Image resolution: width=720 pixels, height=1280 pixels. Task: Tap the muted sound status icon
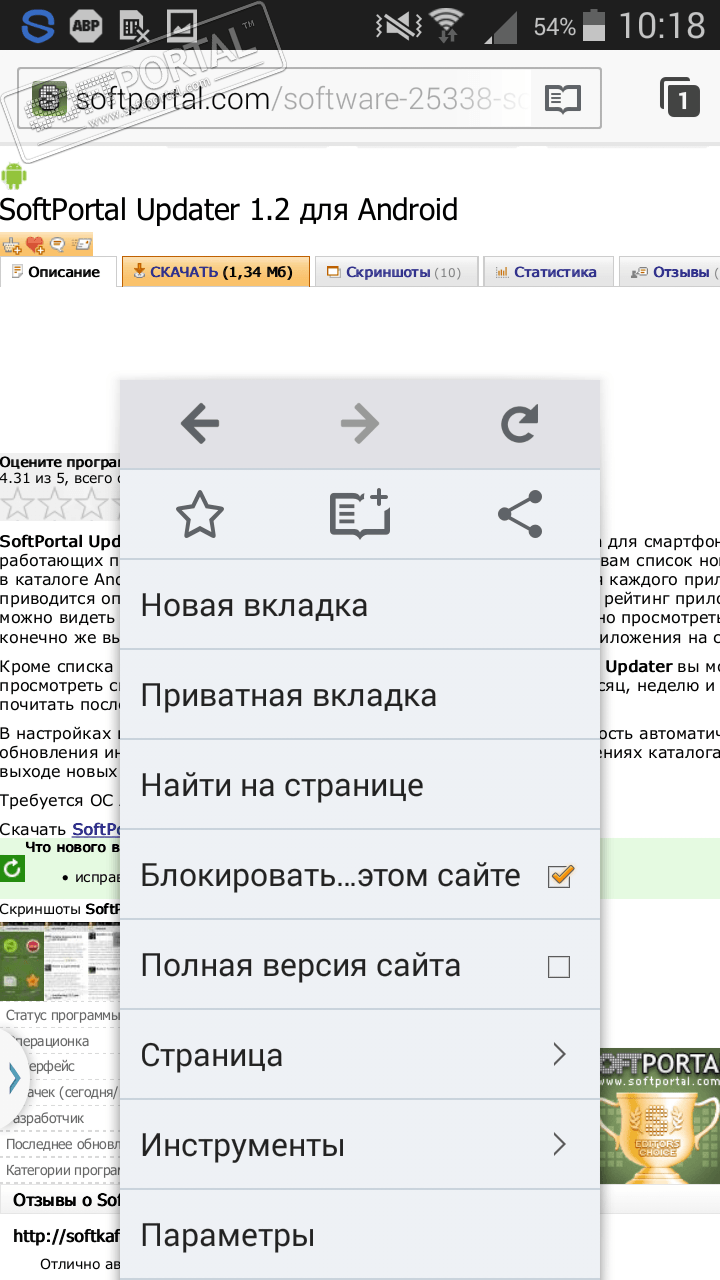[x=397, y=25]
